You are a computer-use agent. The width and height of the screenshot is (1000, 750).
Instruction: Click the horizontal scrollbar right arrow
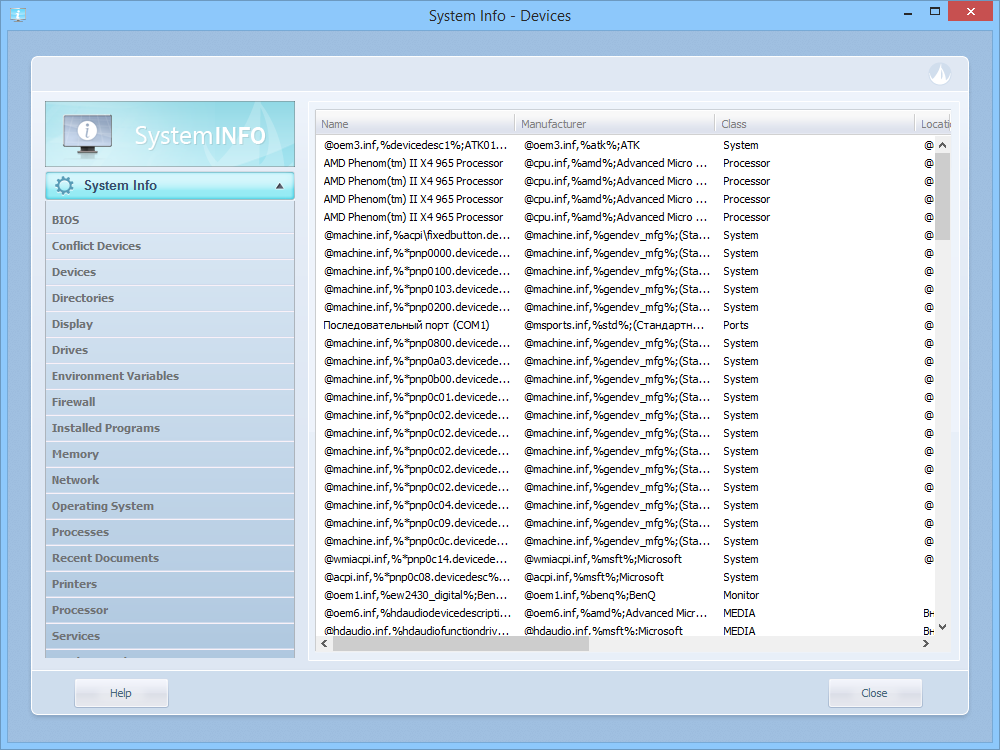point(926,644)
